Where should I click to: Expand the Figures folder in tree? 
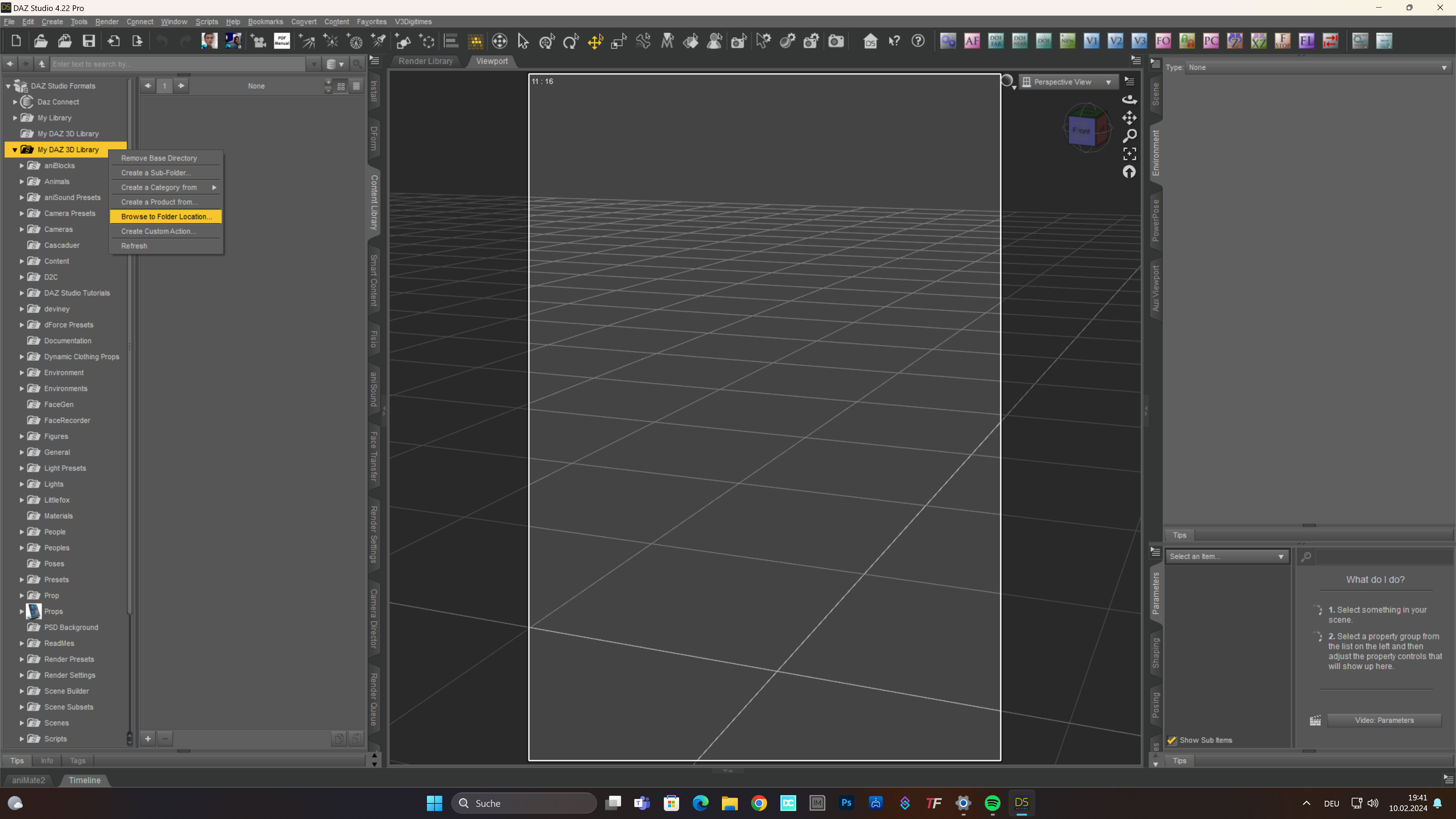click(x=22, y=436)
